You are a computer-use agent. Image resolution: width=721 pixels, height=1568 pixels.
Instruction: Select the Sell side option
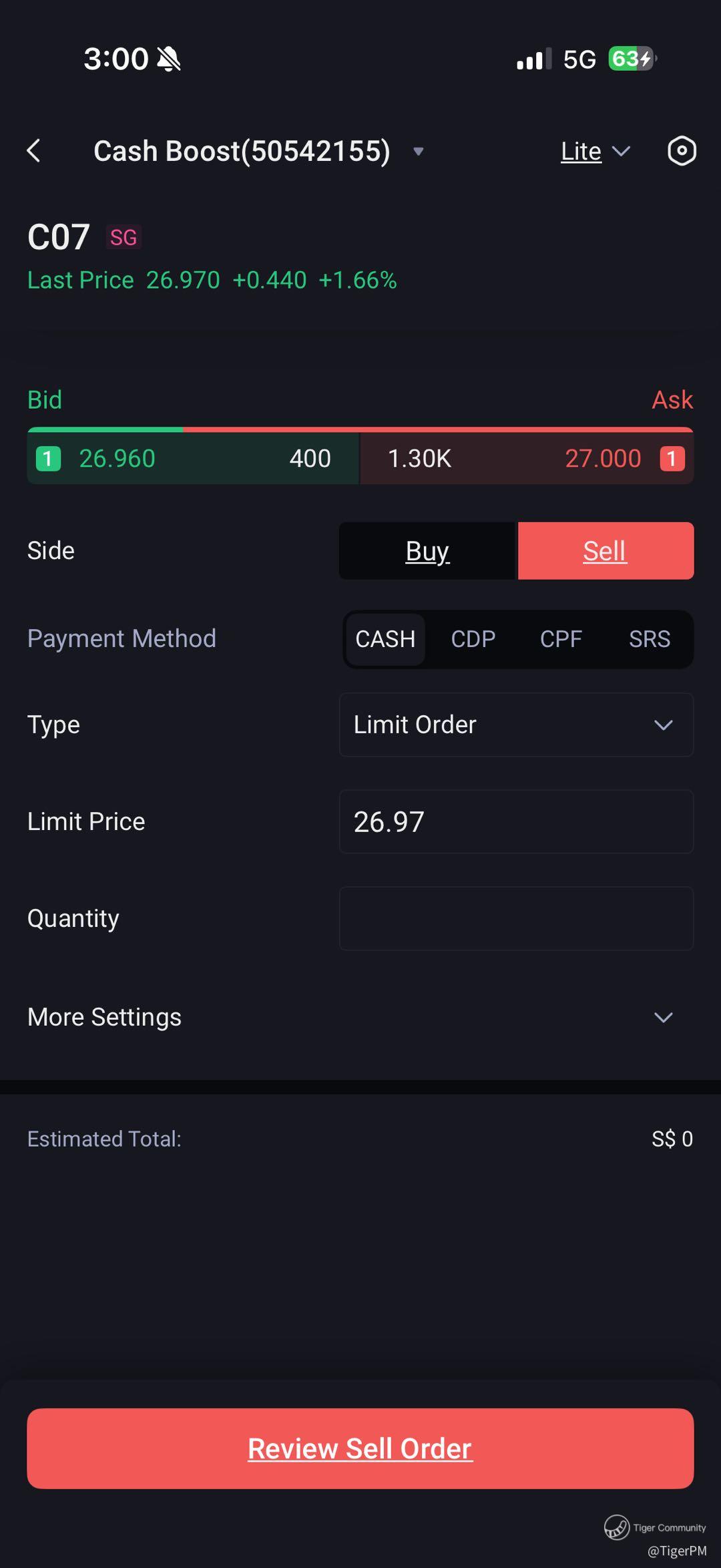606,551
